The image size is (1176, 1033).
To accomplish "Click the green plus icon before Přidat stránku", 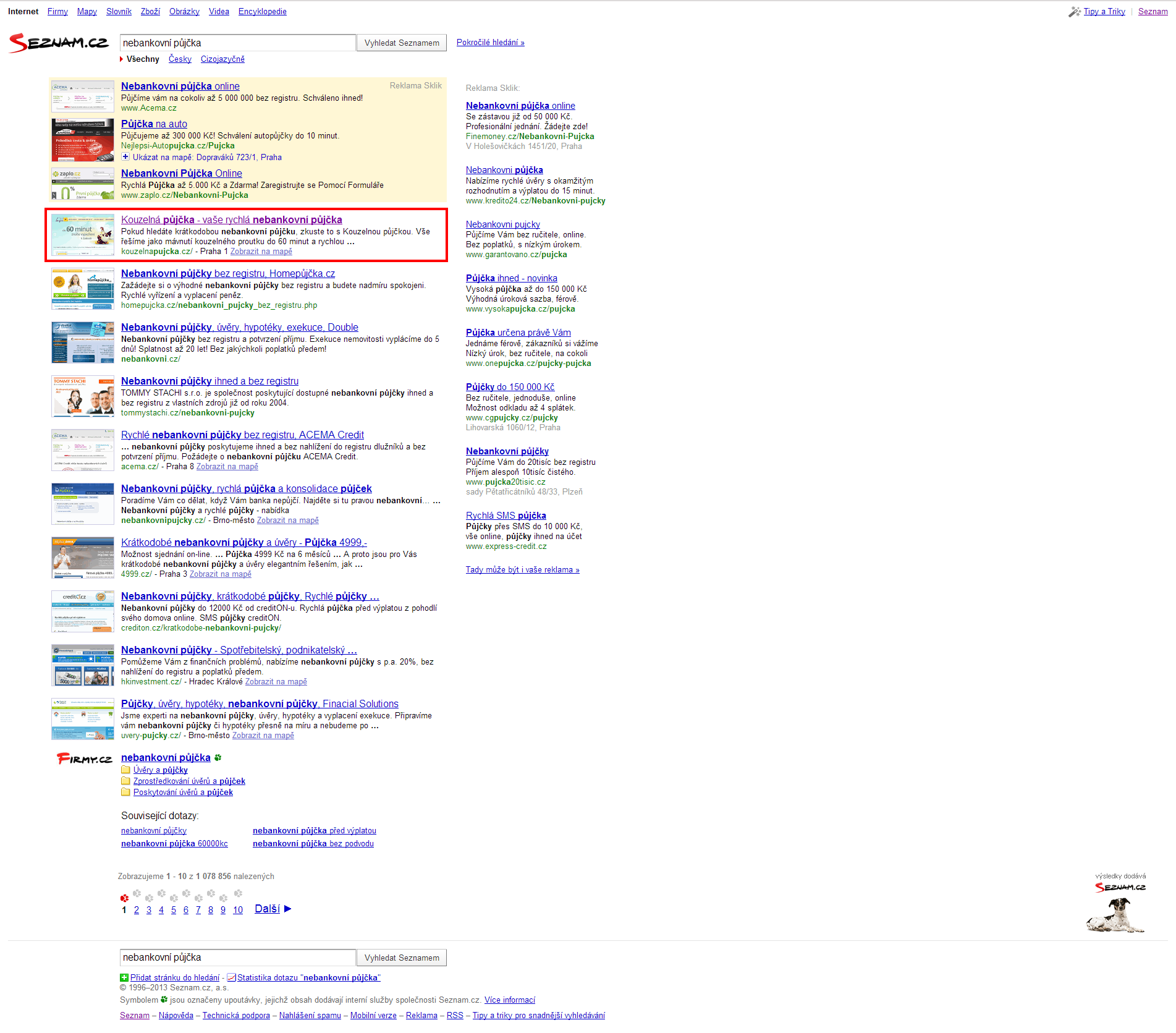I will 124,977.
